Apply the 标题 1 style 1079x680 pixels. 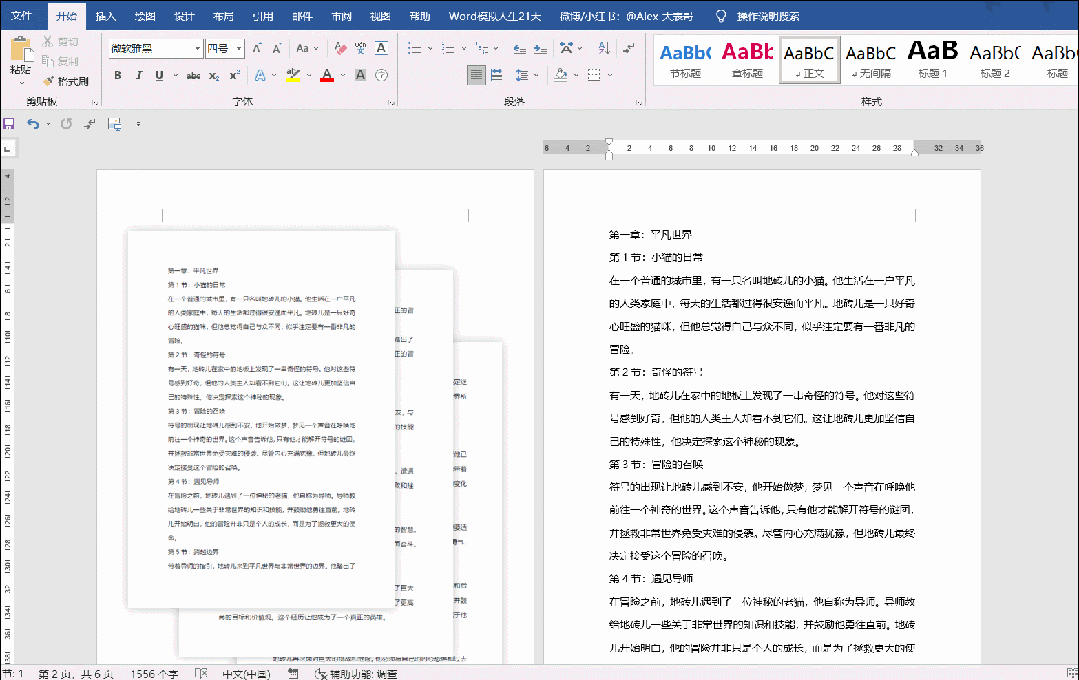coord(931,62)
